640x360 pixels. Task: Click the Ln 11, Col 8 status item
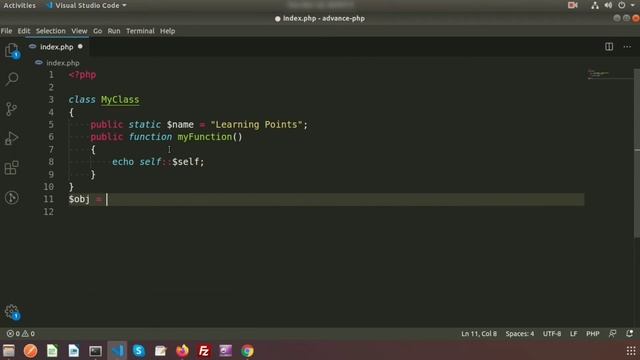click(x=479, y=333)
